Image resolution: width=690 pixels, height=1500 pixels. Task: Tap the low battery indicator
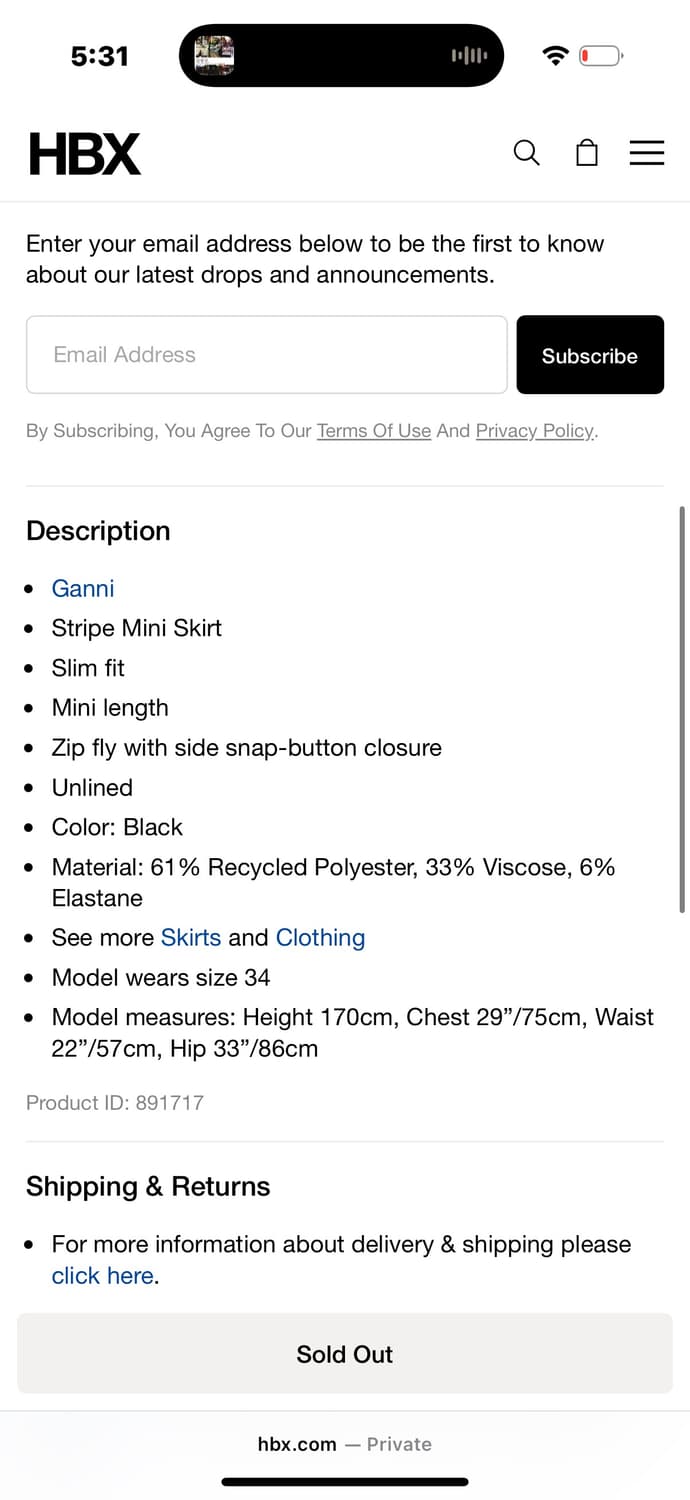pos(601,56)
